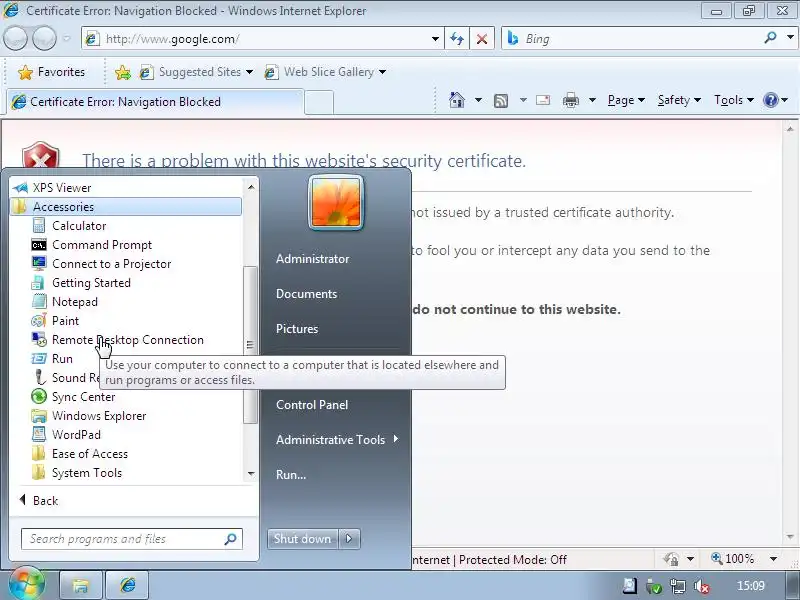Click Back in the programs list
Screen dimensions: 800x600
point(39,501)
